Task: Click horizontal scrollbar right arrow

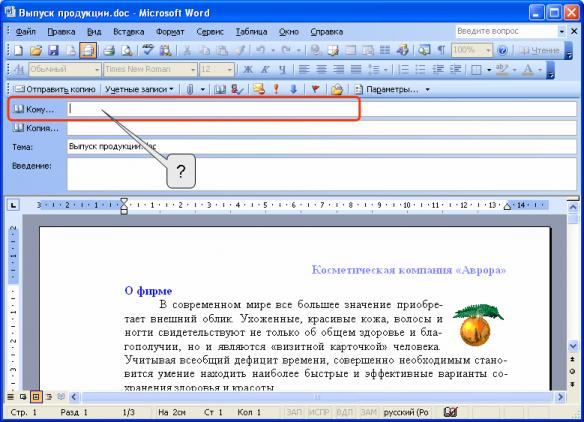Action: (x=560, y=397)
